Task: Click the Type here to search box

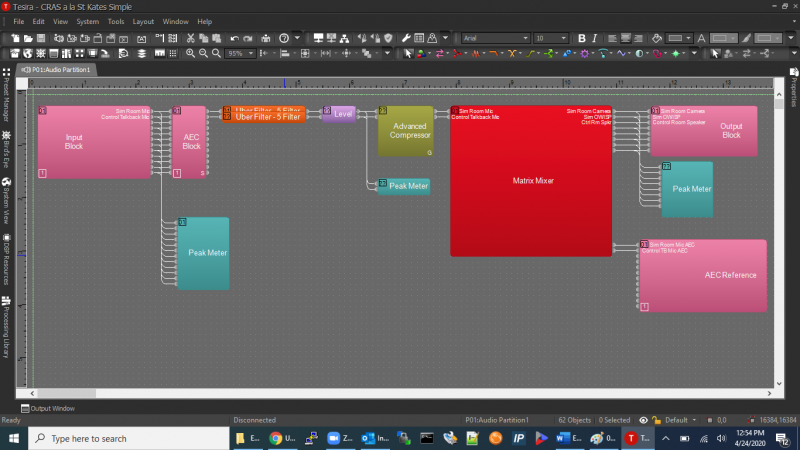Action: tap(129, 438)
